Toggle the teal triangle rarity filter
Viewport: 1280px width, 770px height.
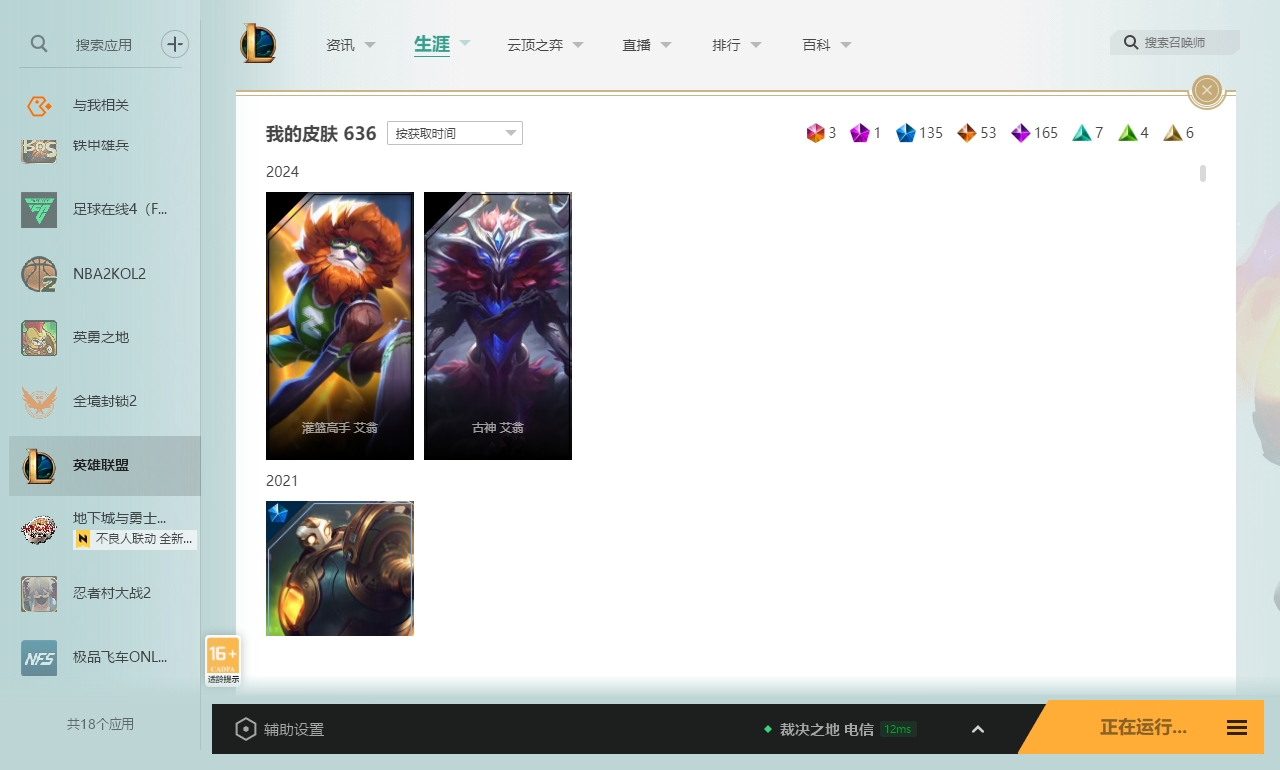coord(1082,132)
